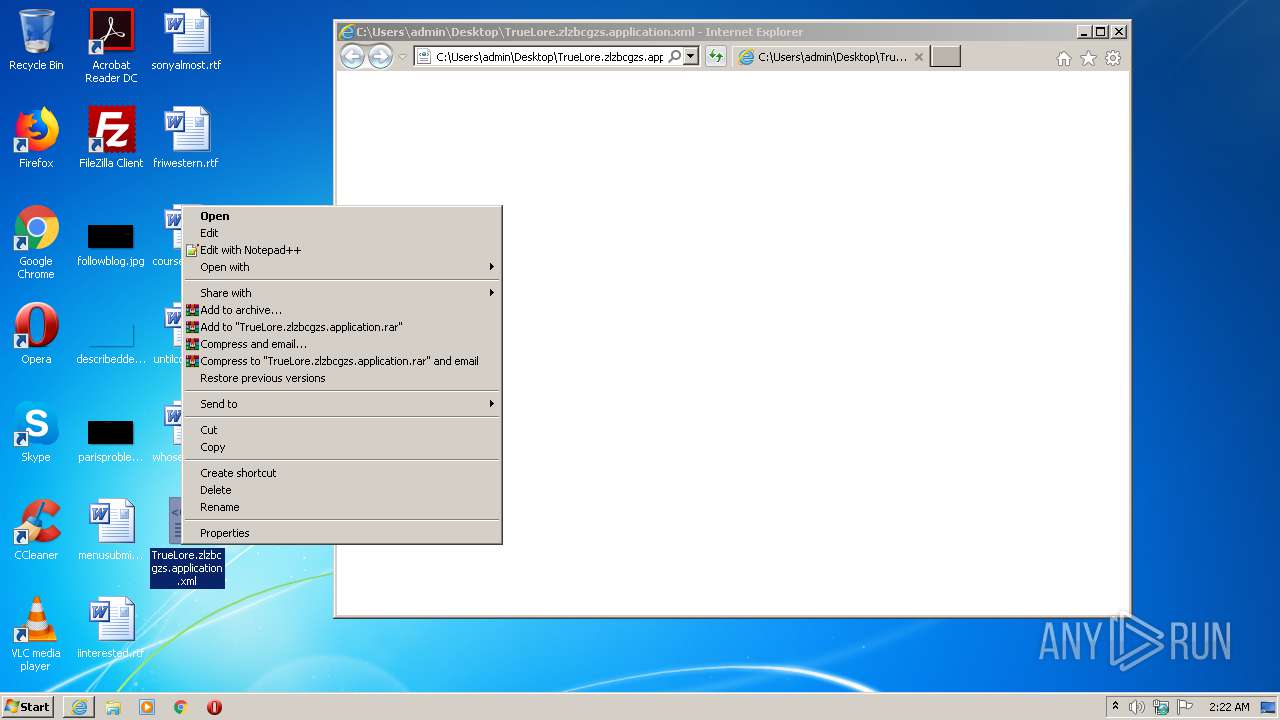1280x720 pixels.
Task: Open a new tab in Internet Explorer
Action: click(x=945, y=57)
